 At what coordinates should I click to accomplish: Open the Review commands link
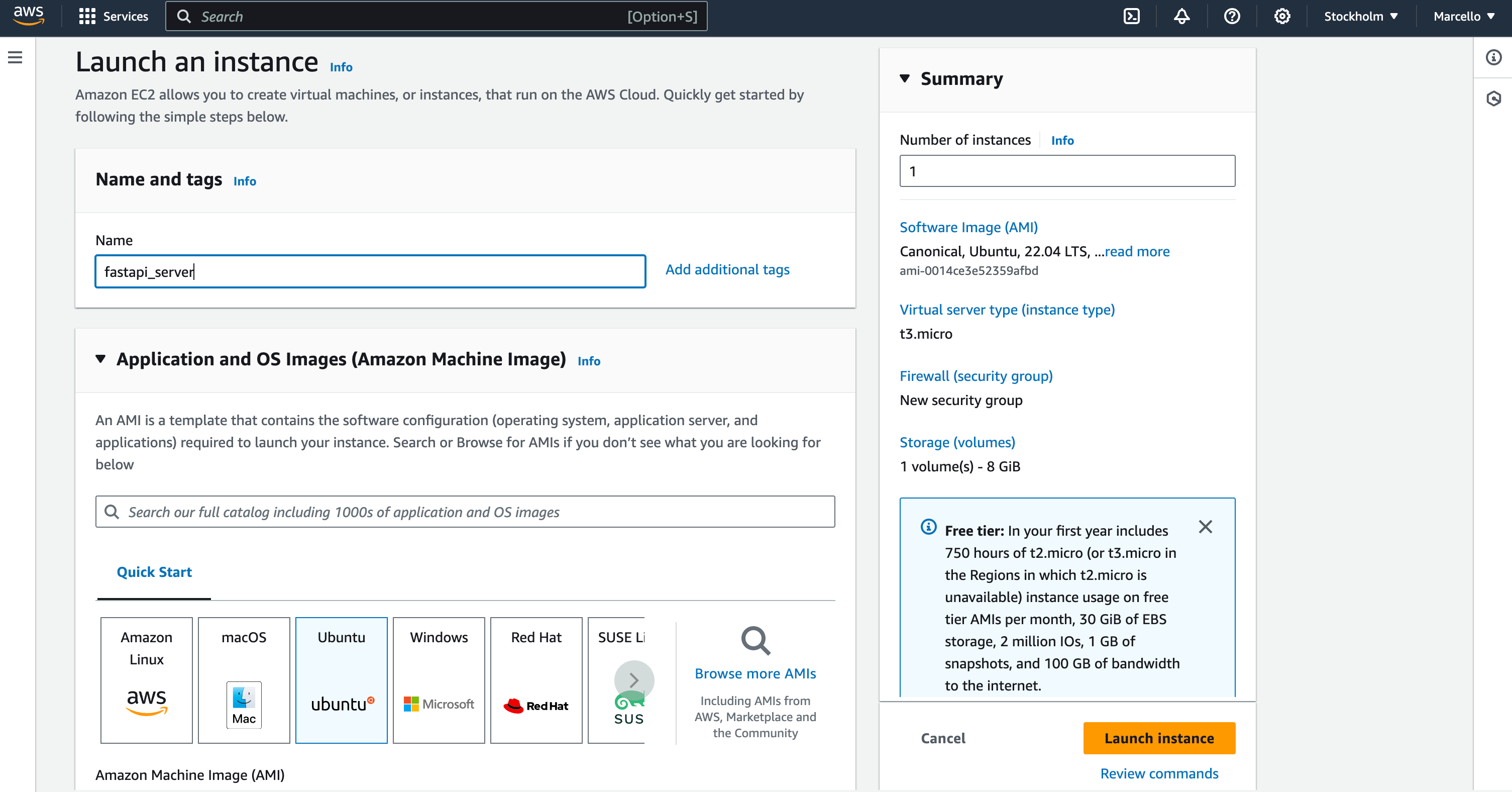(x=1159, y=773)
